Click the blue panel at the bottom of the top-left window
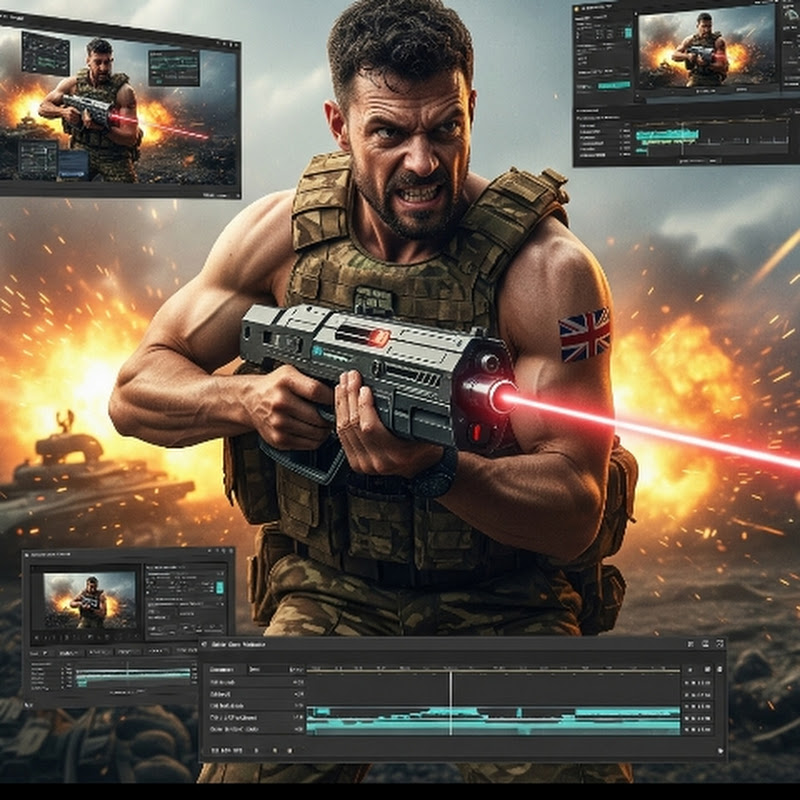This screenshot has width=800, height=800. point(73,165)
